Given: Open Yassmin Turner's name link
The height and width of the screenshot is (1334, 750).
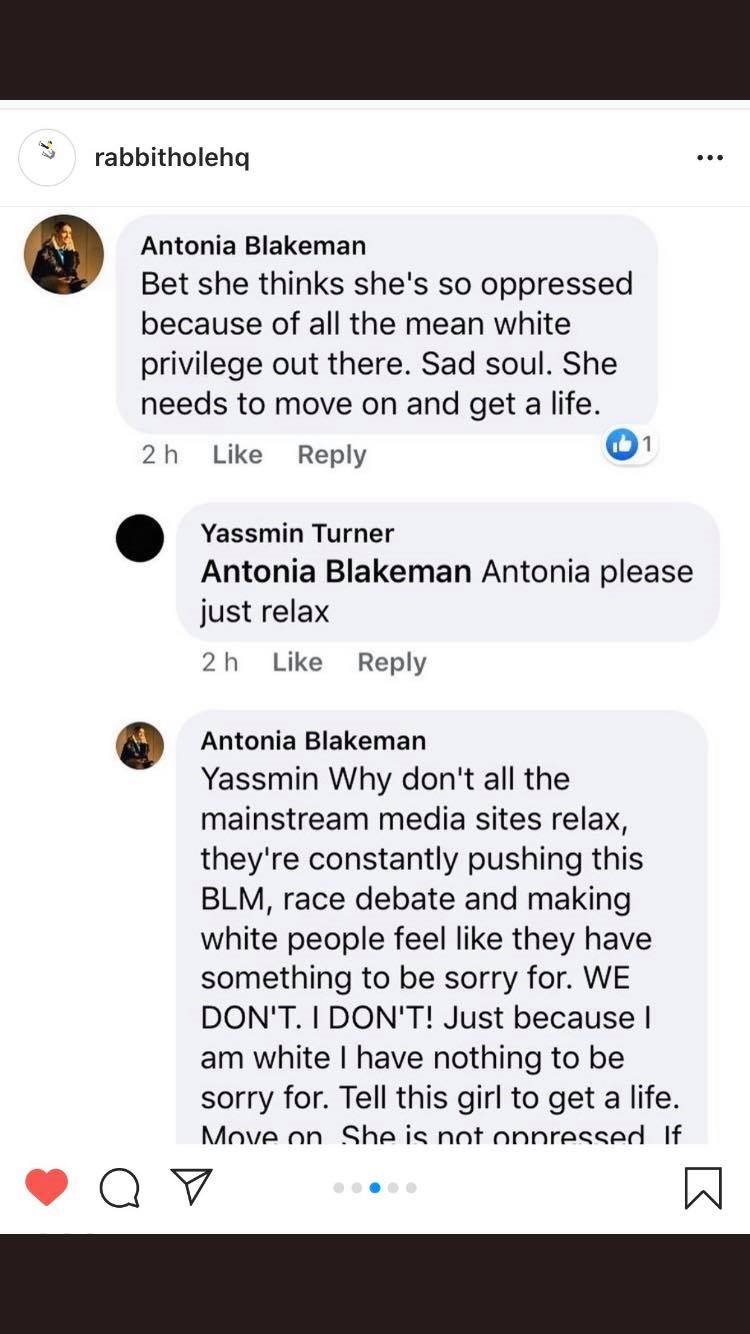Looking at the screenshot, I should tap(297, 533).
